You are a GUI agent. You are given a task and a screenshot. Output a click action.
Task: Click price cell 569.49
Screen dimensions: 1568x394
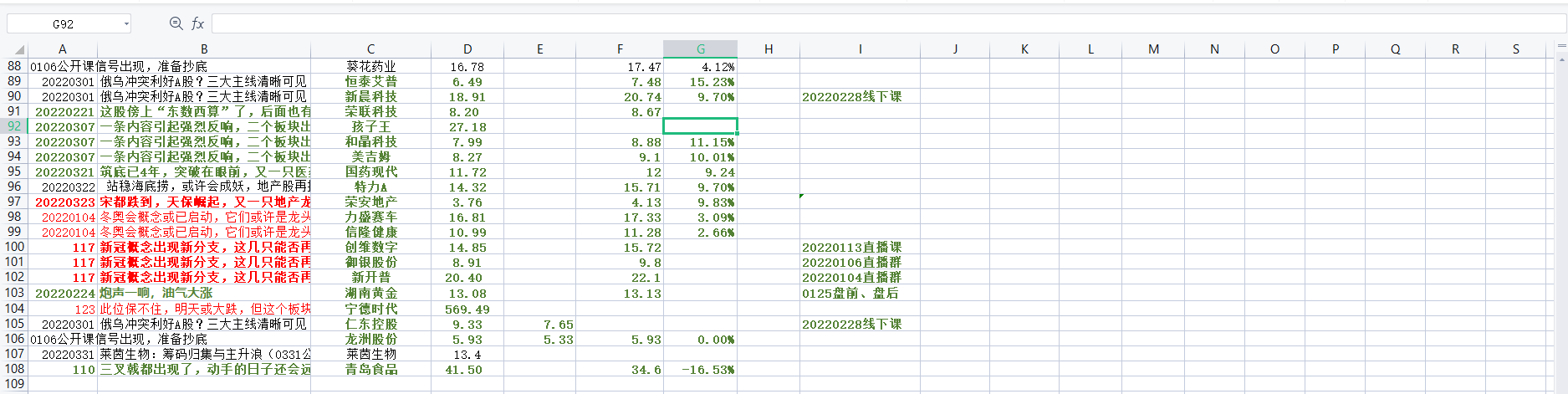467,309
